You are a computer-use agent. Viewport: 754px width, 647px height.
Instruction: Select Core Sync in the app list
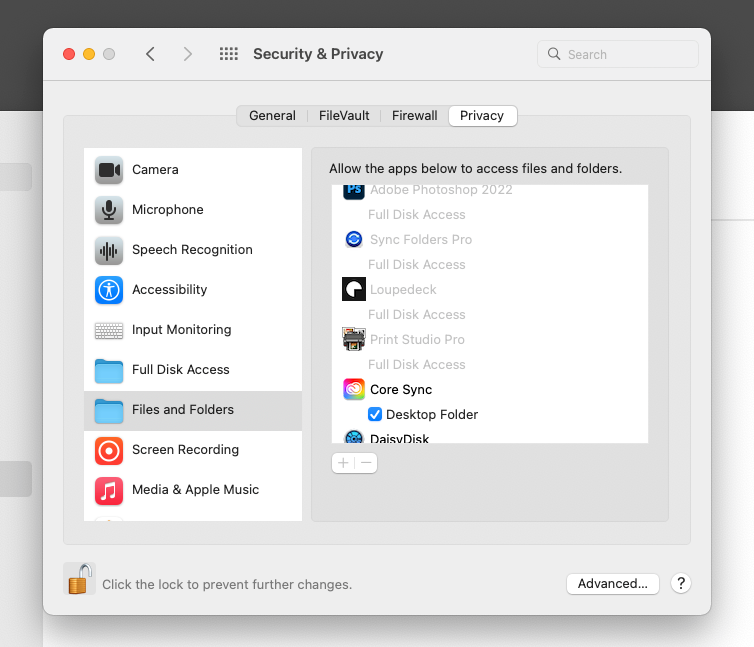(x=400, y=389)
